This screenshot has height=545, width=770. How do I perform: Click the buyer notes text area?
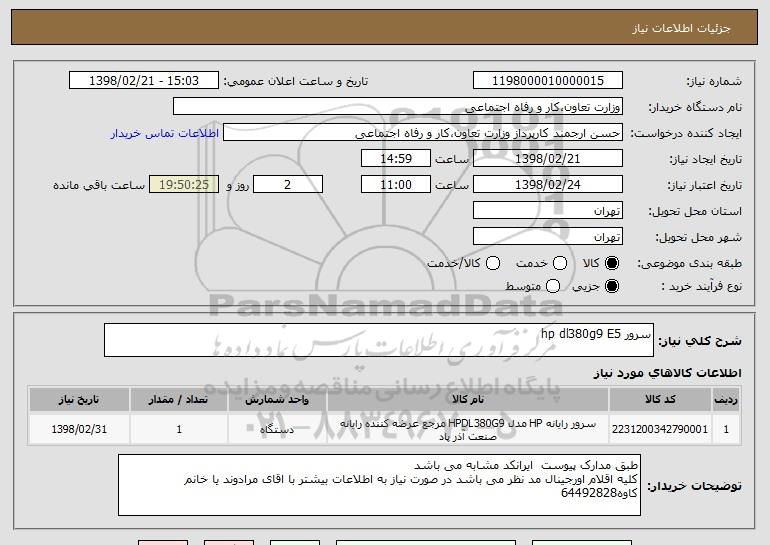pyautogui.click(x=379, y=485)
